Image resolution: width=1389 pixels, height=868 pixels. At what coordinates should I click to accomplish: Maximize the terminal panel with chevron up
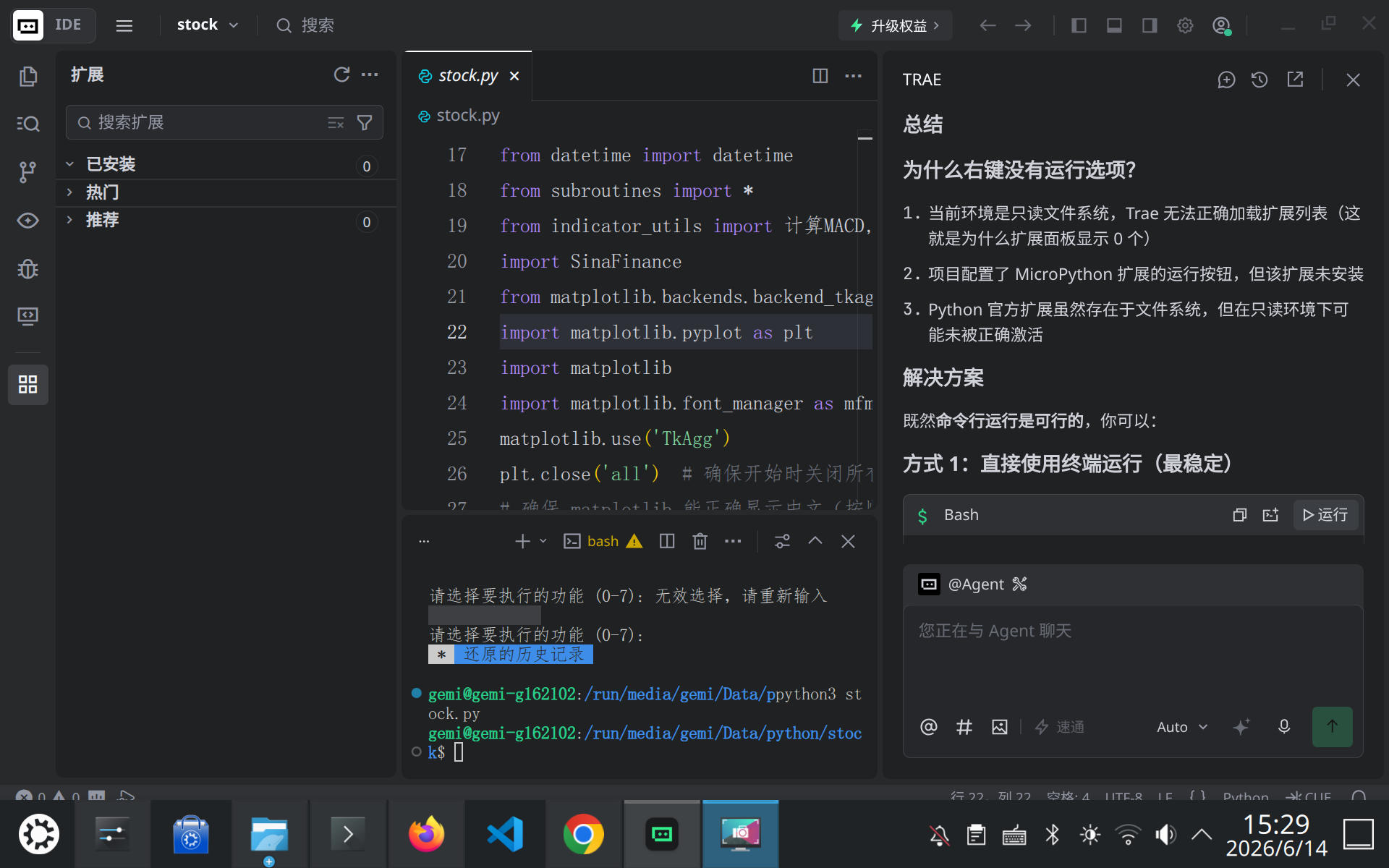coord(815,541)
